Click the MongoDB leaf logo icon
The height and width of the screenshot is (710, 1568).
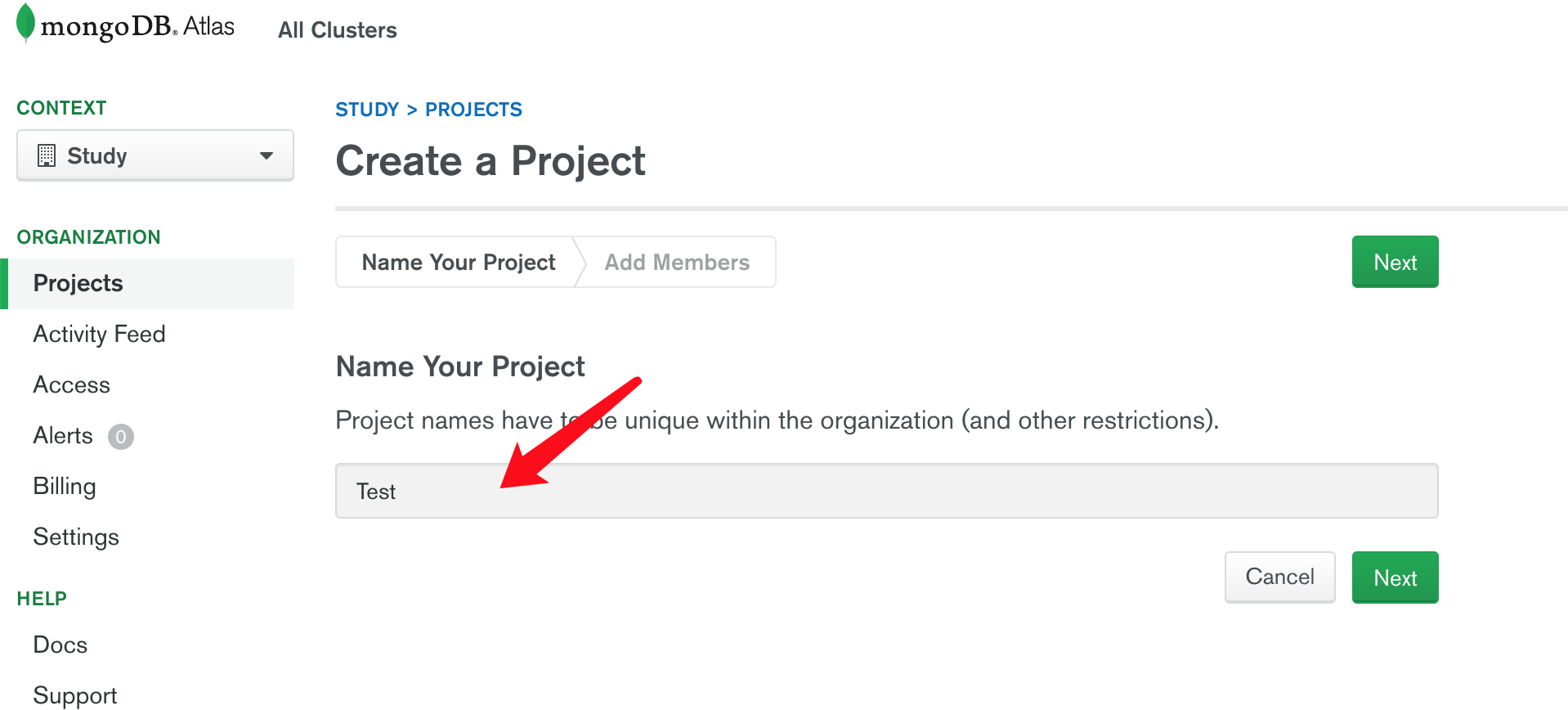[x=26, y=23]
